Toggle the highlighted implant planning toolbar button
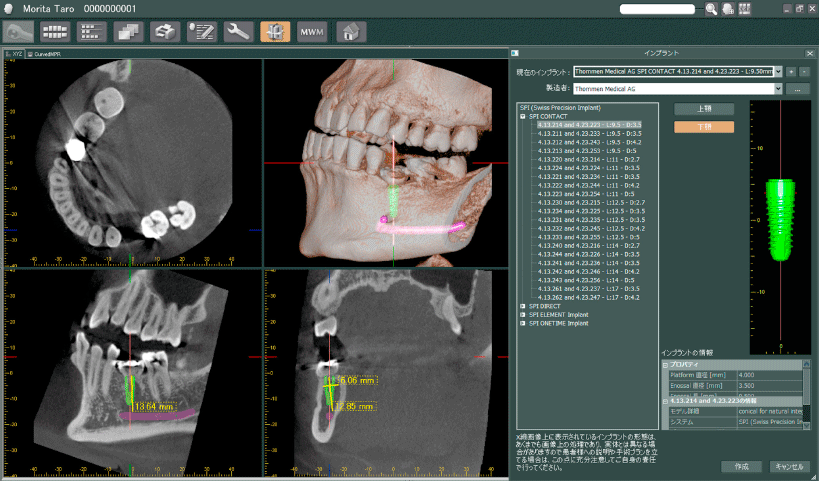The height and width of the screenshot is (481, 819). pyautogui.click(x=275, y=30)
